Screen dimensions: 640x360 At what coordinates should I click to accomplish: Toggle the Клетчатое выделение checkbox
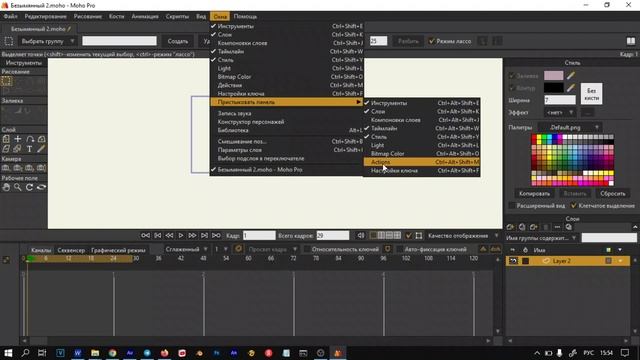(x=573, y=205)
